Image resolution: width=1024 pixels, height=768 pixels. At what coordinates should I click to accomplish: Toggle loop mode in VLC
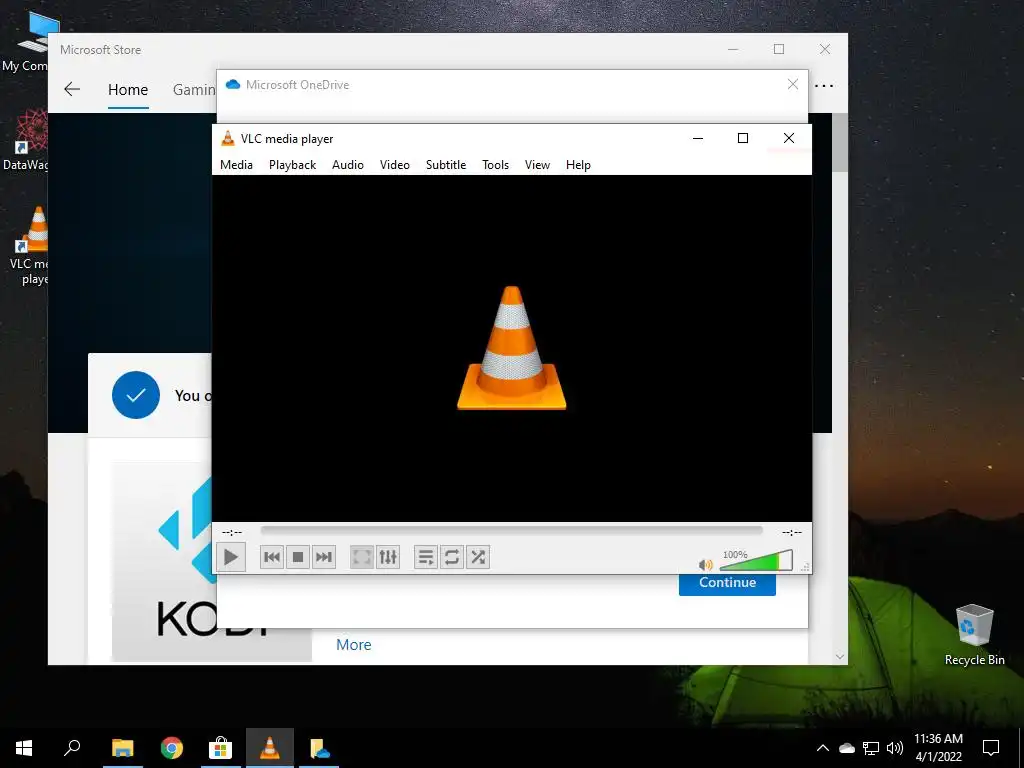[x=452, y=557]
